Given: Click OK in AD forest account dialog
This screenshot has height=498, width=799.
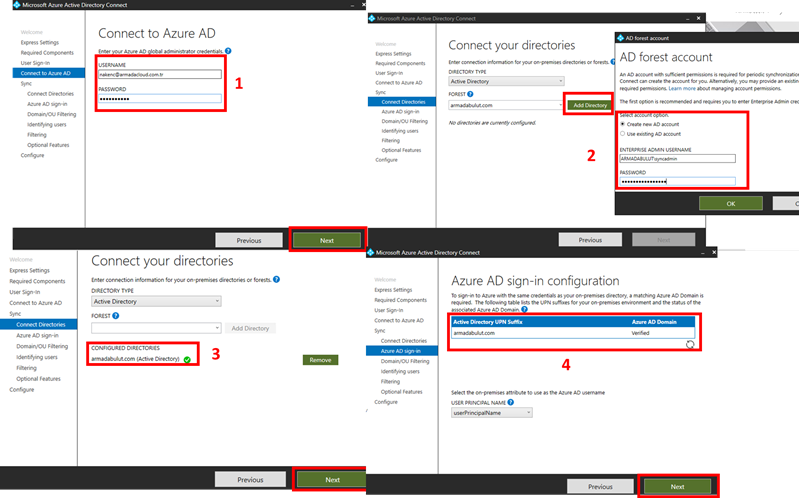Looking at the screenshot, I should pos(731,203).
